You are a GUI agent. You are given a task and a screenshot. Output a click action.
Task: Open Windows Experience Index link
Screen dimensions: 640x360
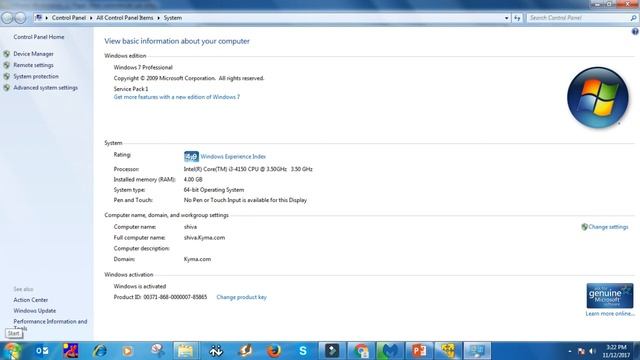click(x=233, y=157)
